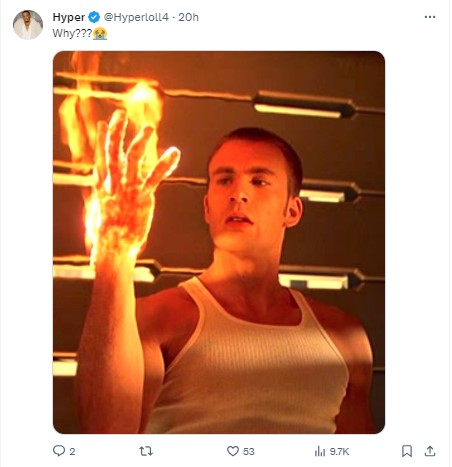
Task: Like the tweet with the heart icon
Action: point(233,451)
